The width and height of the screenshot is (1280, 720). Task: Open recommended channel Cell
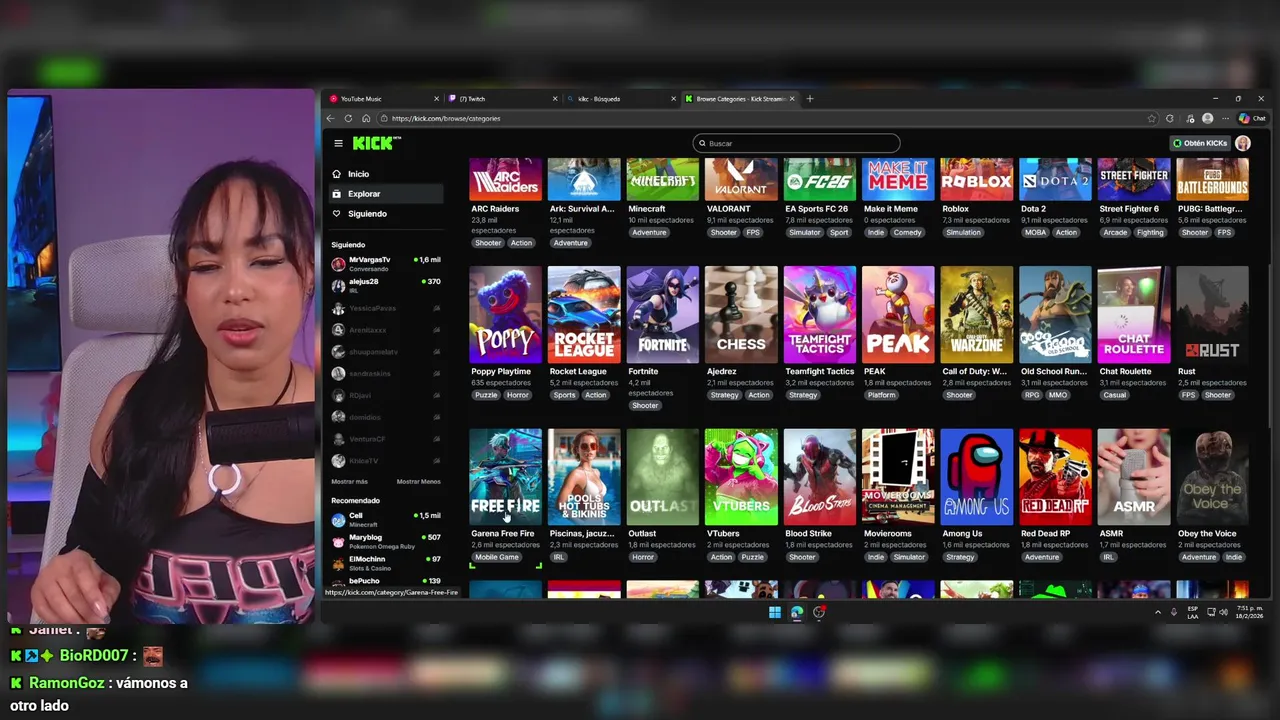coord(386,519)
